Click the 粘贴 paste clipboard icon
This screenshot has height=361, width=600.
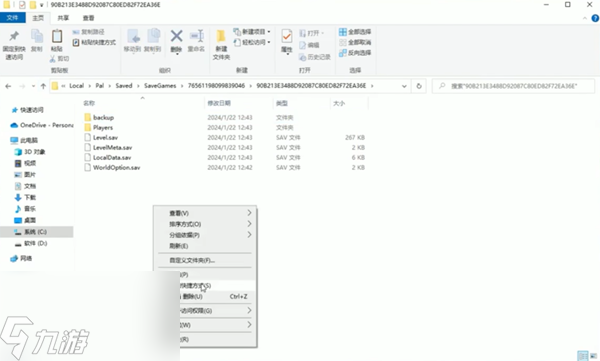[x=57, y=36]
